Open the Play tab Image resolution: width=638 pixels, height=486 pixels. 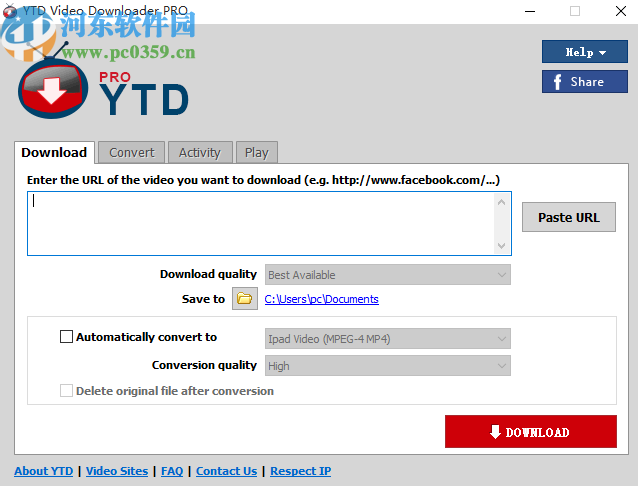coord(256,153)
